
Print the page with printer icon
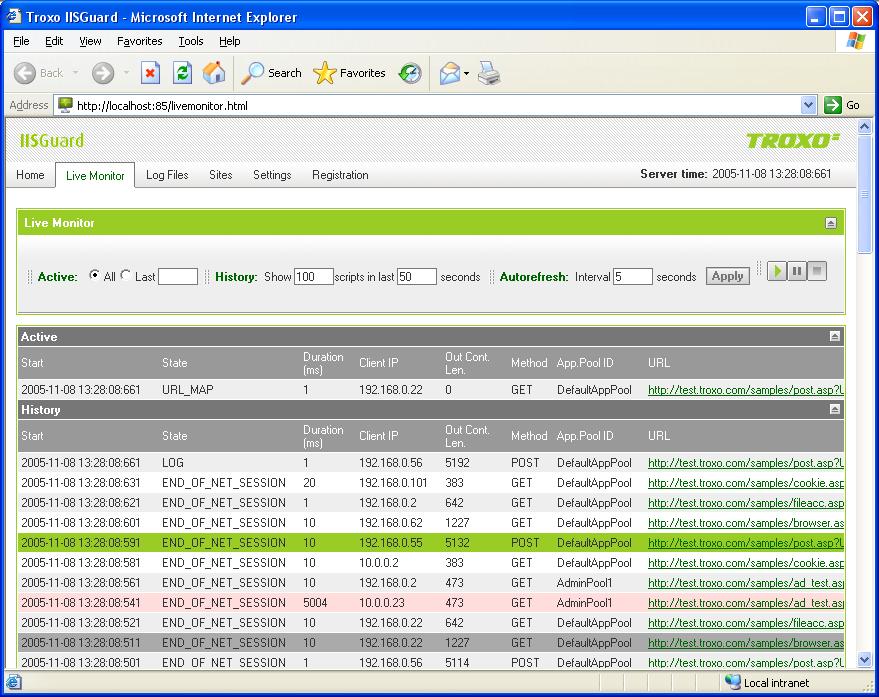pos(489,73)
